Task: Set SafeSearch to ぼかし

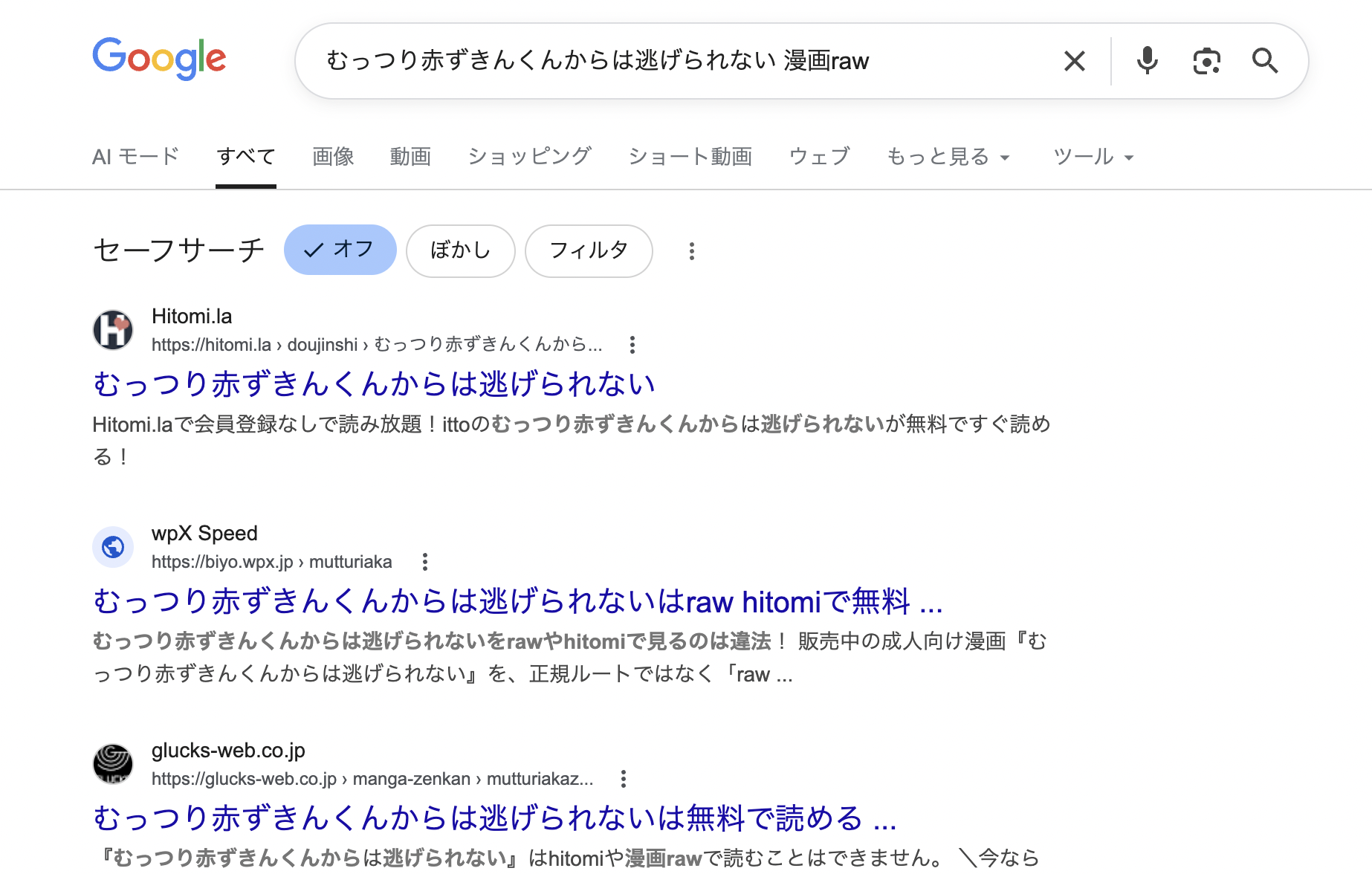Action: tap(461, 250)
